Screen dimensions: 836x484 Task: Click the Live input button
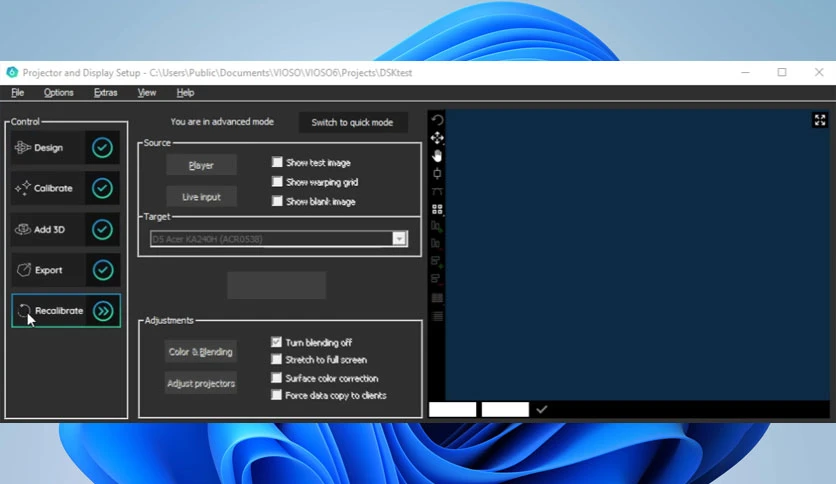(x=201, y=197)
